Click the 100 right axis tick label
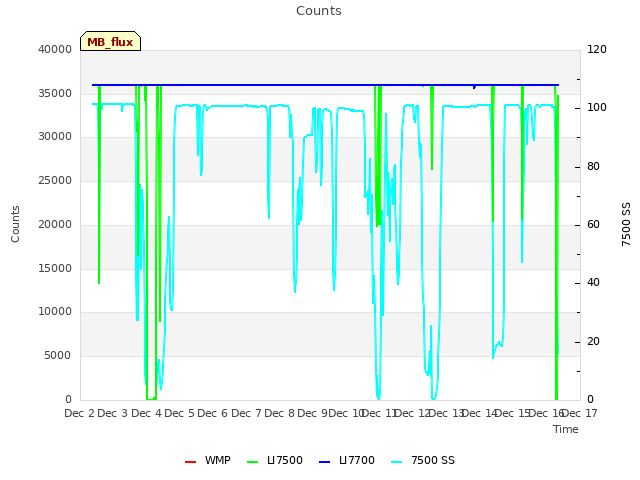Screen dimensions: 640x480 (597, 108)
